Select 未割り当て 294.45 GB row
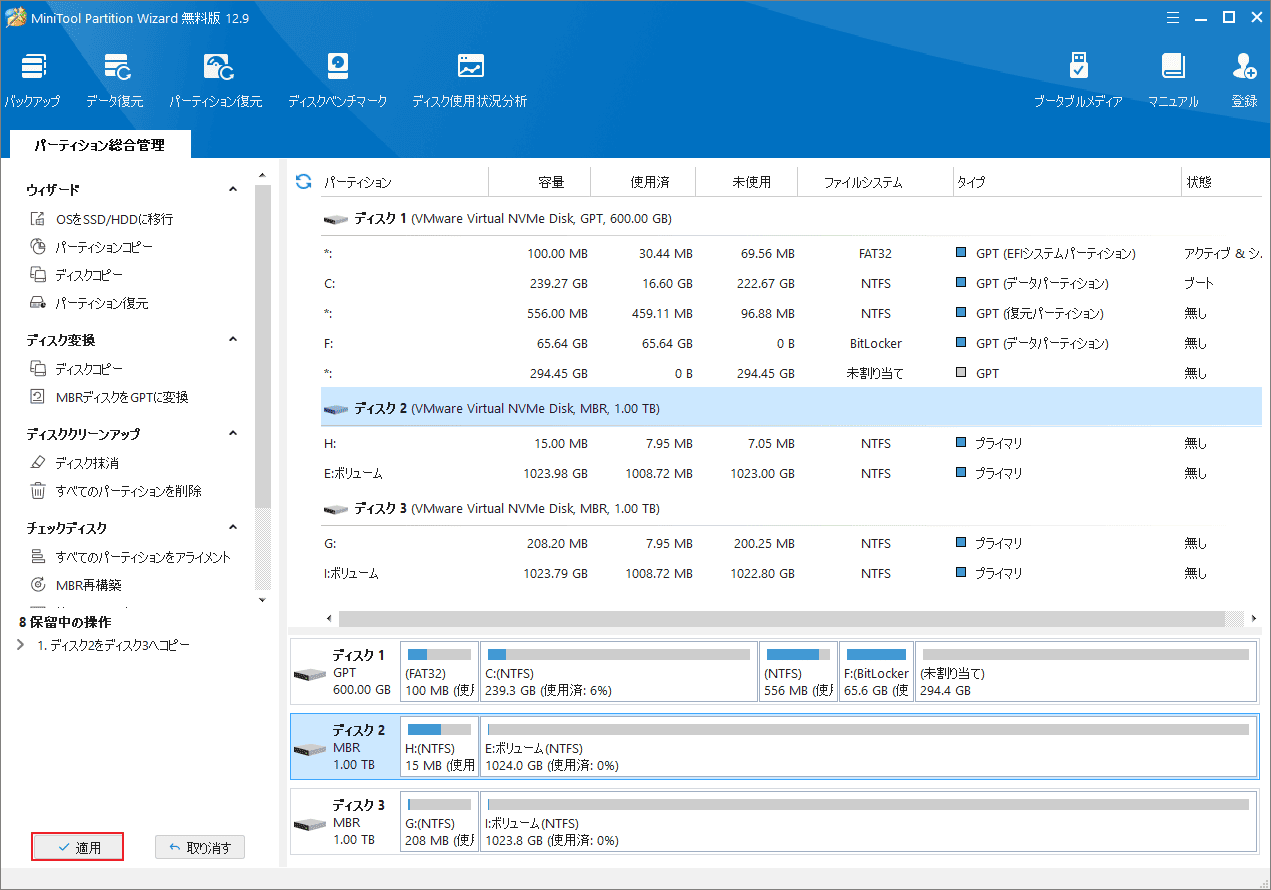 (791, 373)
